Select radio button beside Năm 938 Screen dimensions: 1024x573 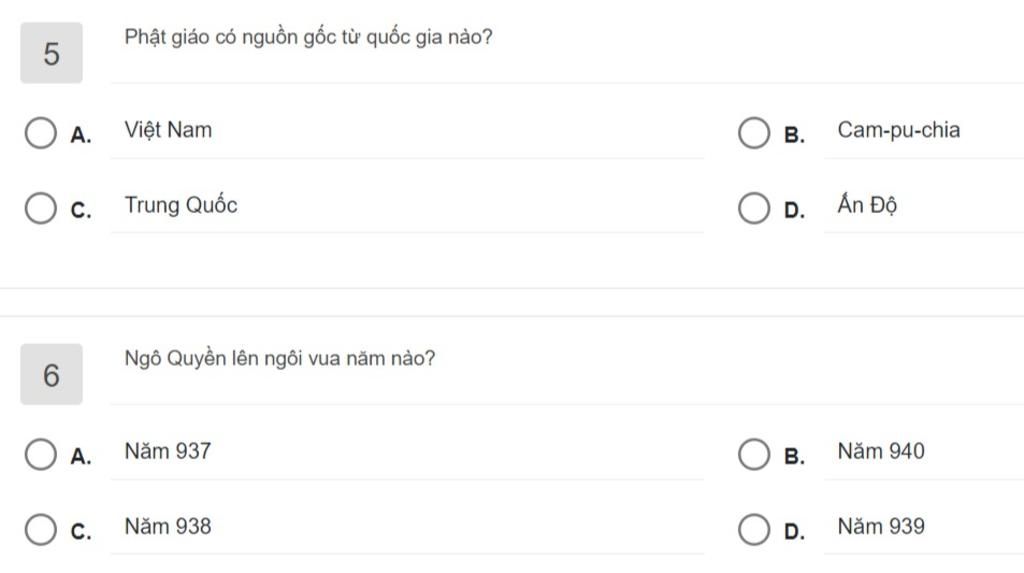[40, 529]
